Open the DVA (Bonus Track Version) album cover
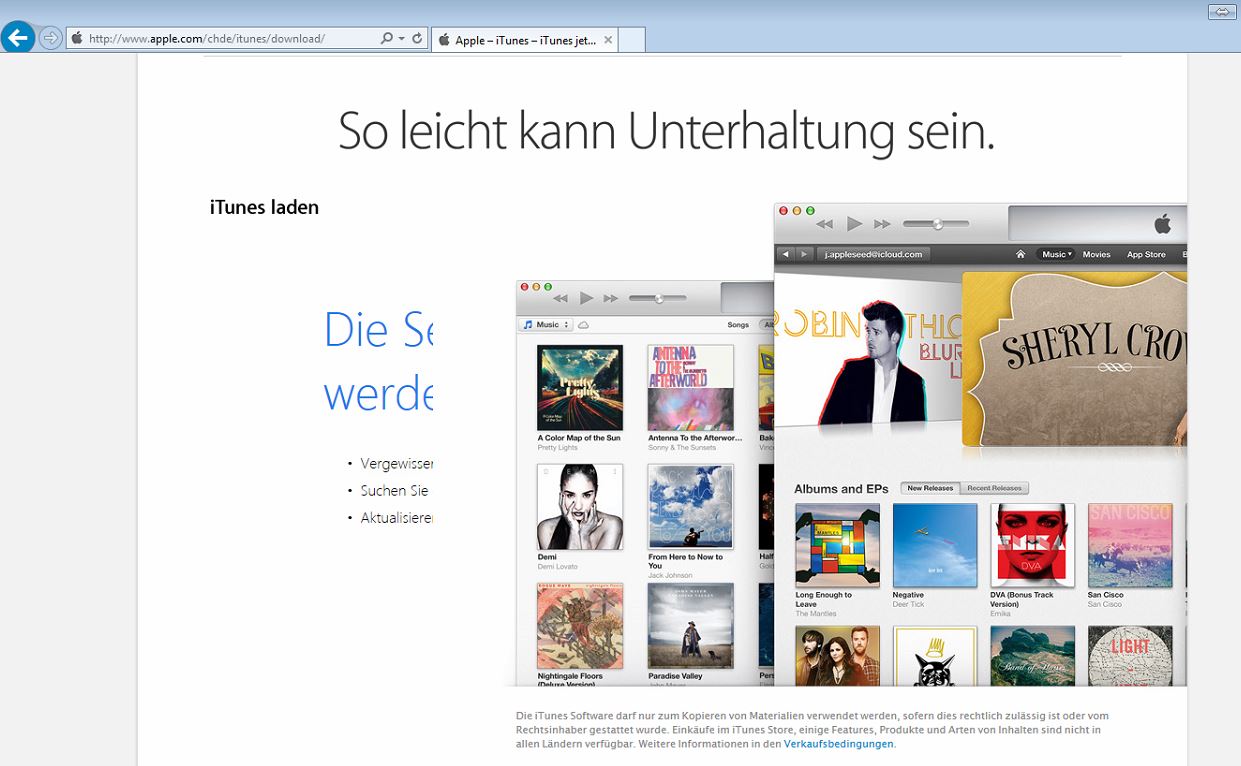This screenshot has width=1241, height=766. [1032, 545]
